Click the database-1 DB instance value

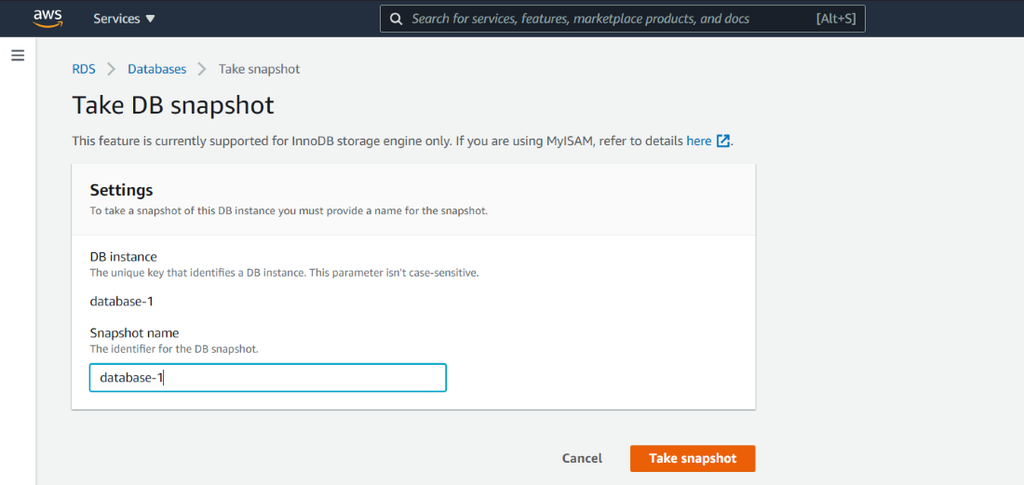tap(121, 302)
